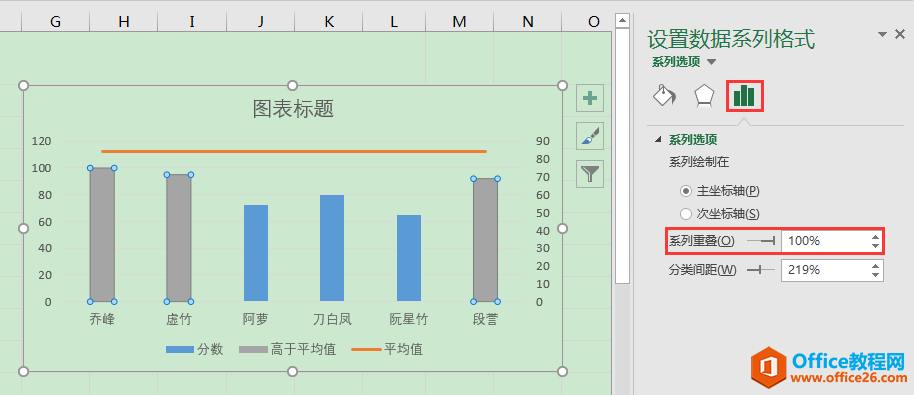Click the chart's left-middle resize handle
914x395 pixels.
click(x=23, y=228)
